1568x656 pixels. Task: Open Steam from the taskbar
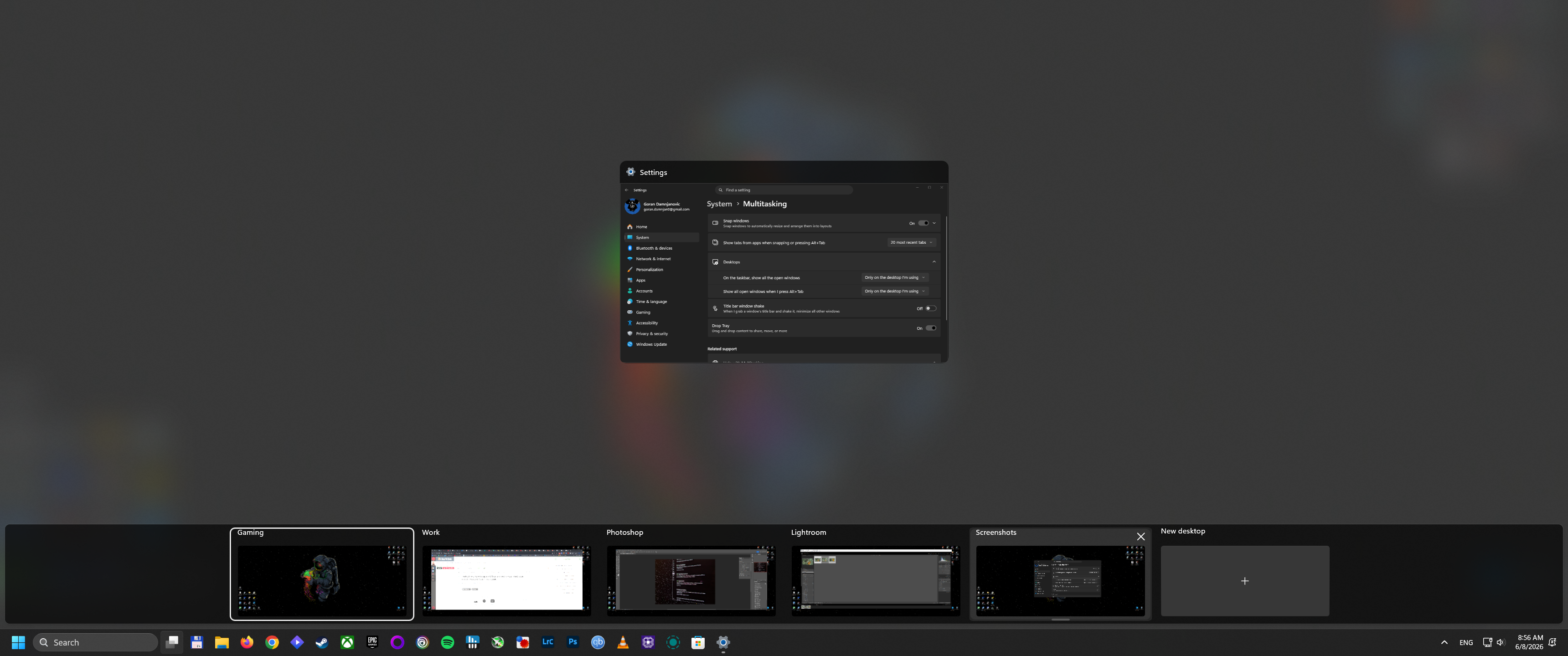coord(322,642)
